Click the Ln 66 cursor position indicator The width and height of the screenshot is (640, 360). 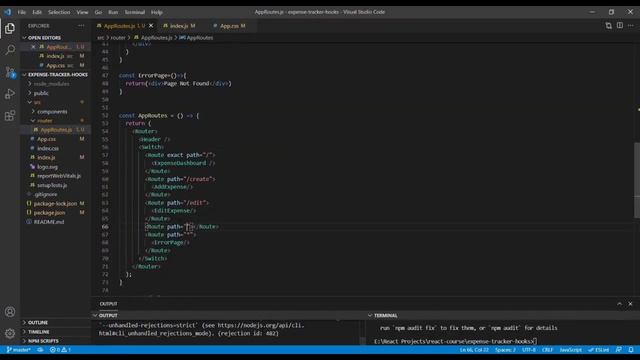474,350
